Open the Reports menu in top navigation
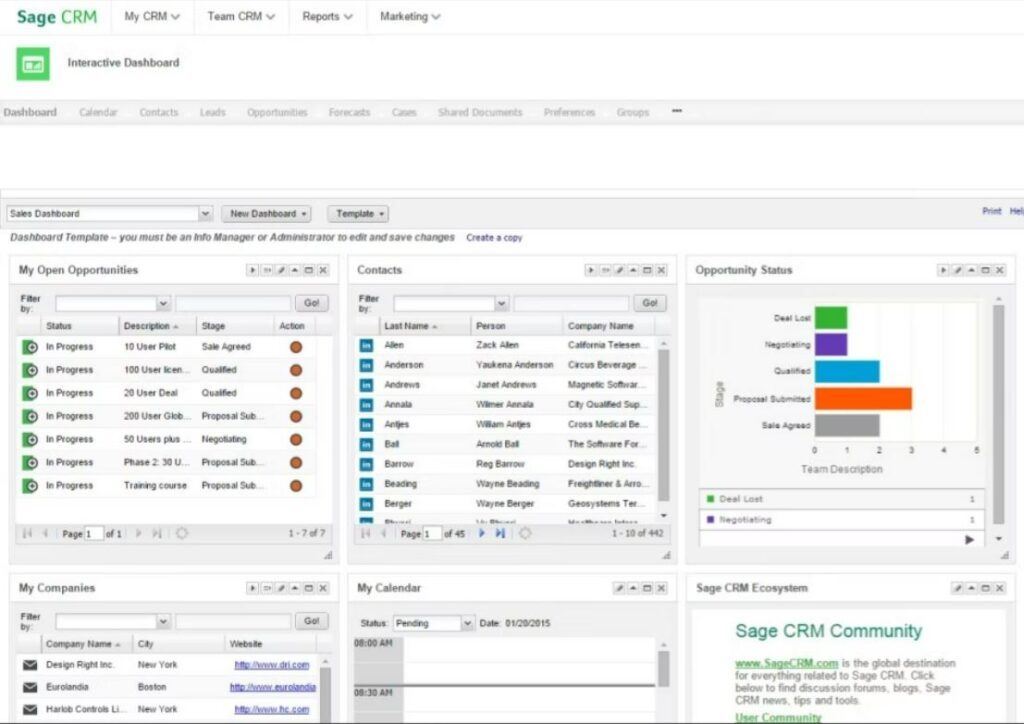 [327, 17]
